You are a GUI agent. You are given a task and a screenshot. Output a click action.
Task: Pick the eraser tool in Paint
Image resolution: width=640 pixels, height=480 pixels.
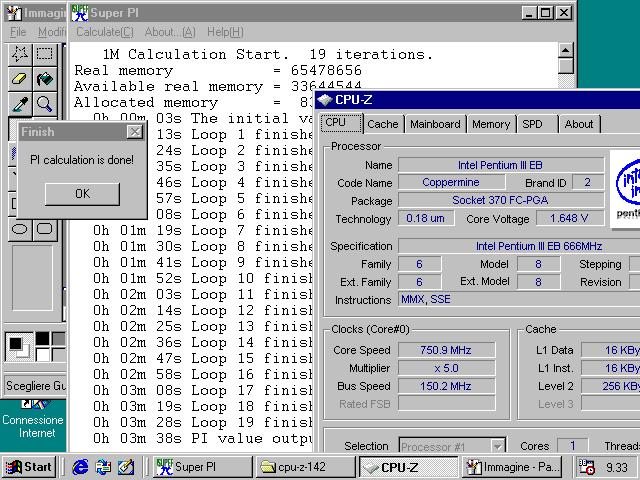click(20, 79)
